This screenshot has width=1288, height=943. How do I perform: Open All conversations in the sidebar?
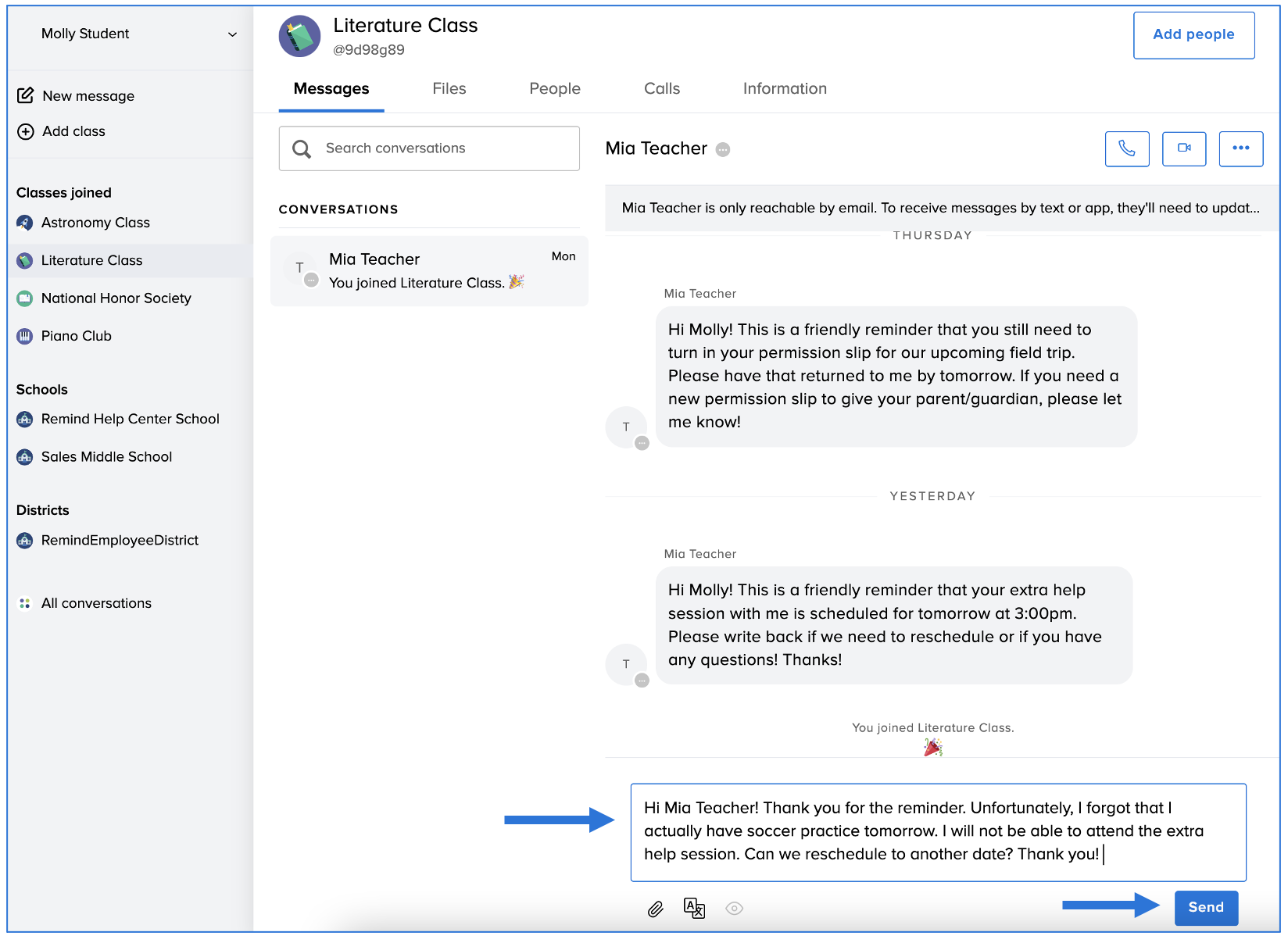coord(96,603)
